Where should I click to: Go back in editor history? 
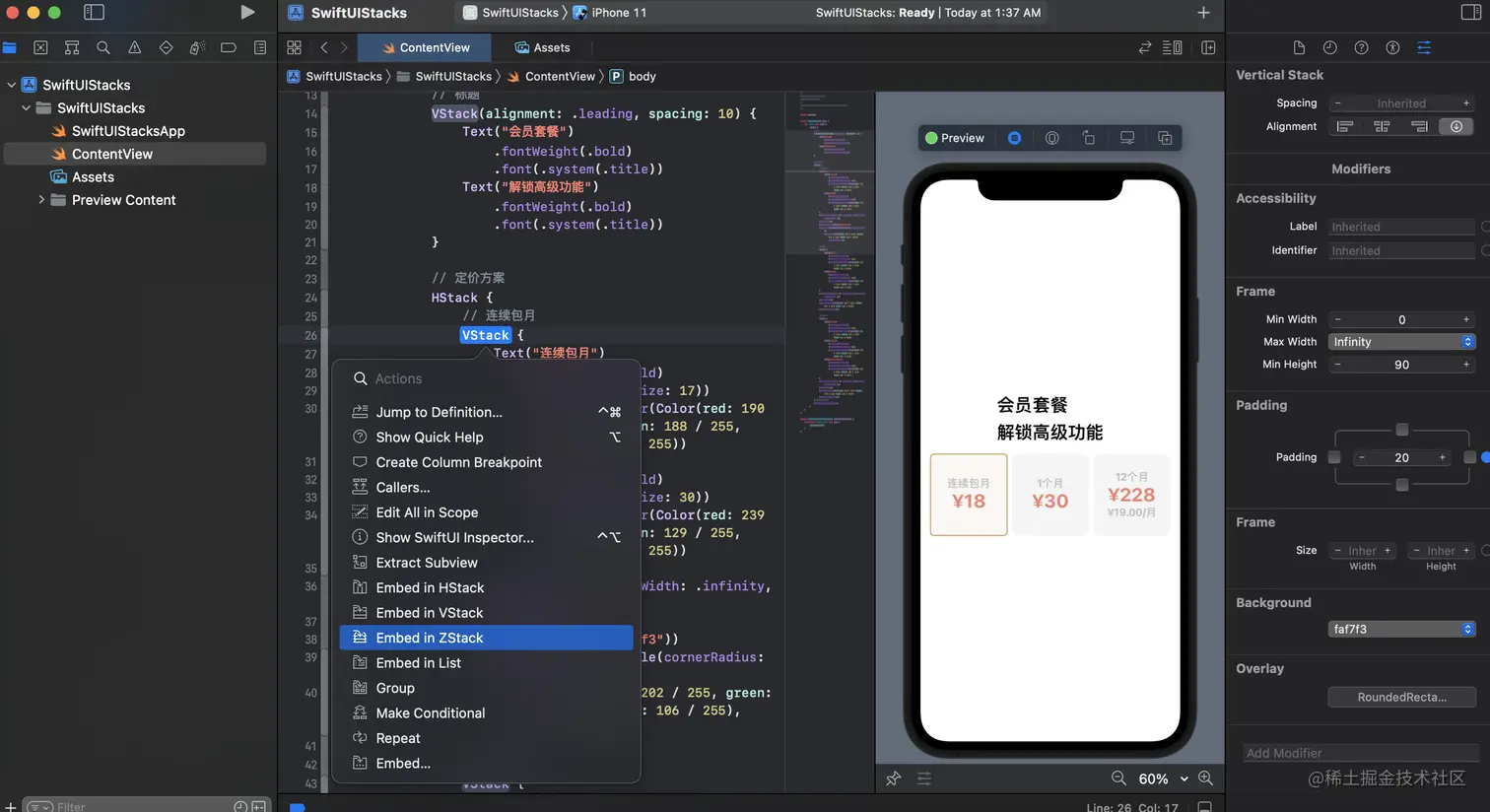tap(324, 47)
